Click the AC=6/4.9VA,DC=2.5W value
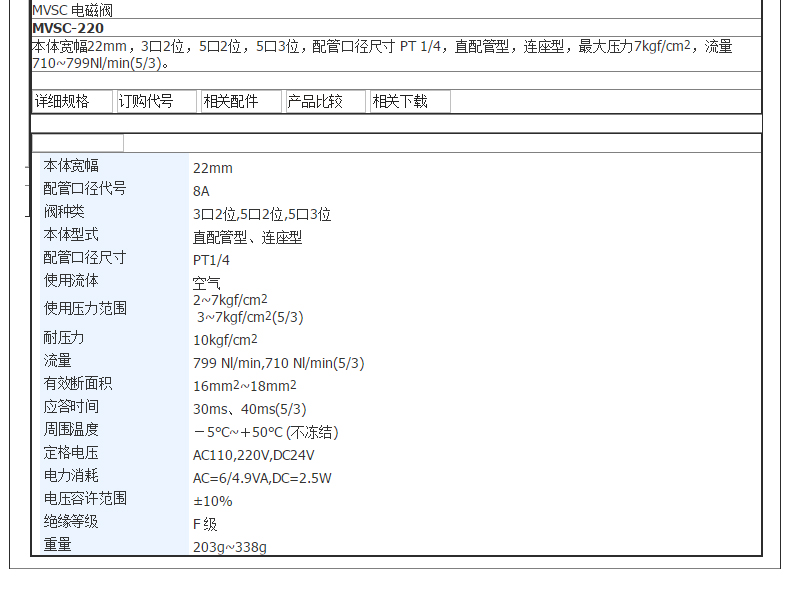Viewport: 790px width, 595px height. tap(262, 478)
